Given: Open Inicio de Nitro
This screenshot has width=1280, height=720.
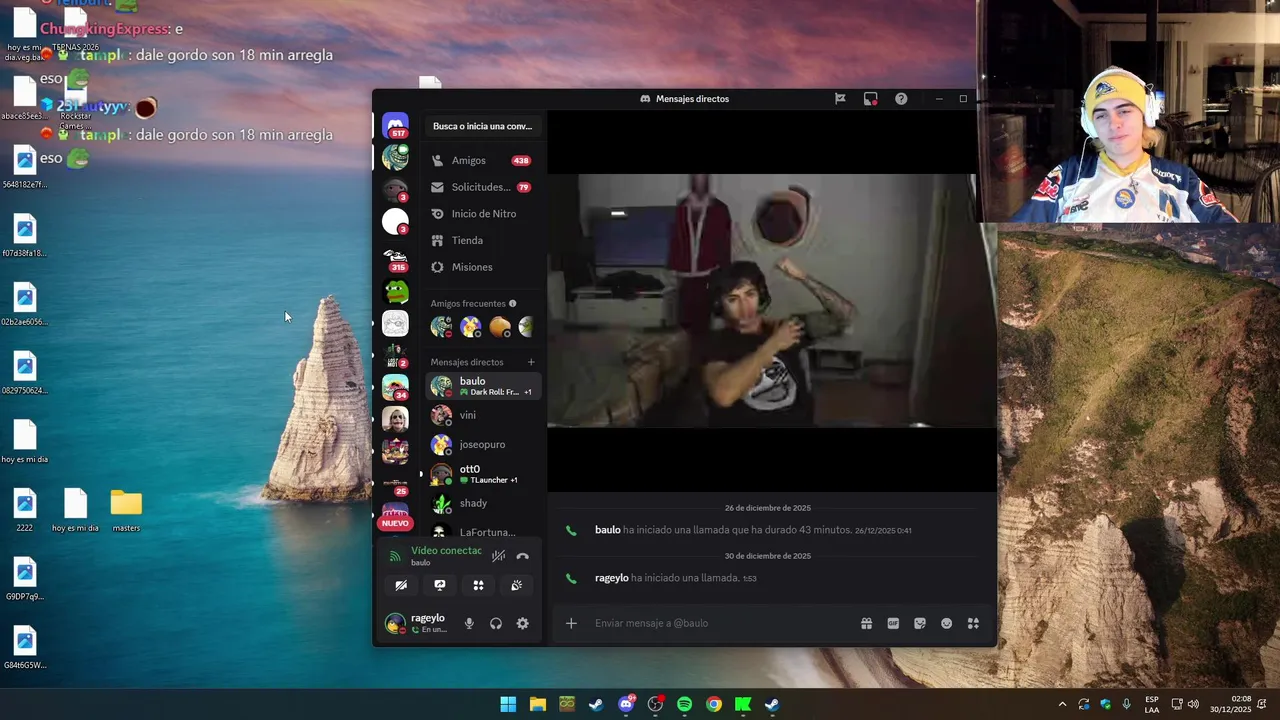Looking at the screenshot, I should [481, 214].
